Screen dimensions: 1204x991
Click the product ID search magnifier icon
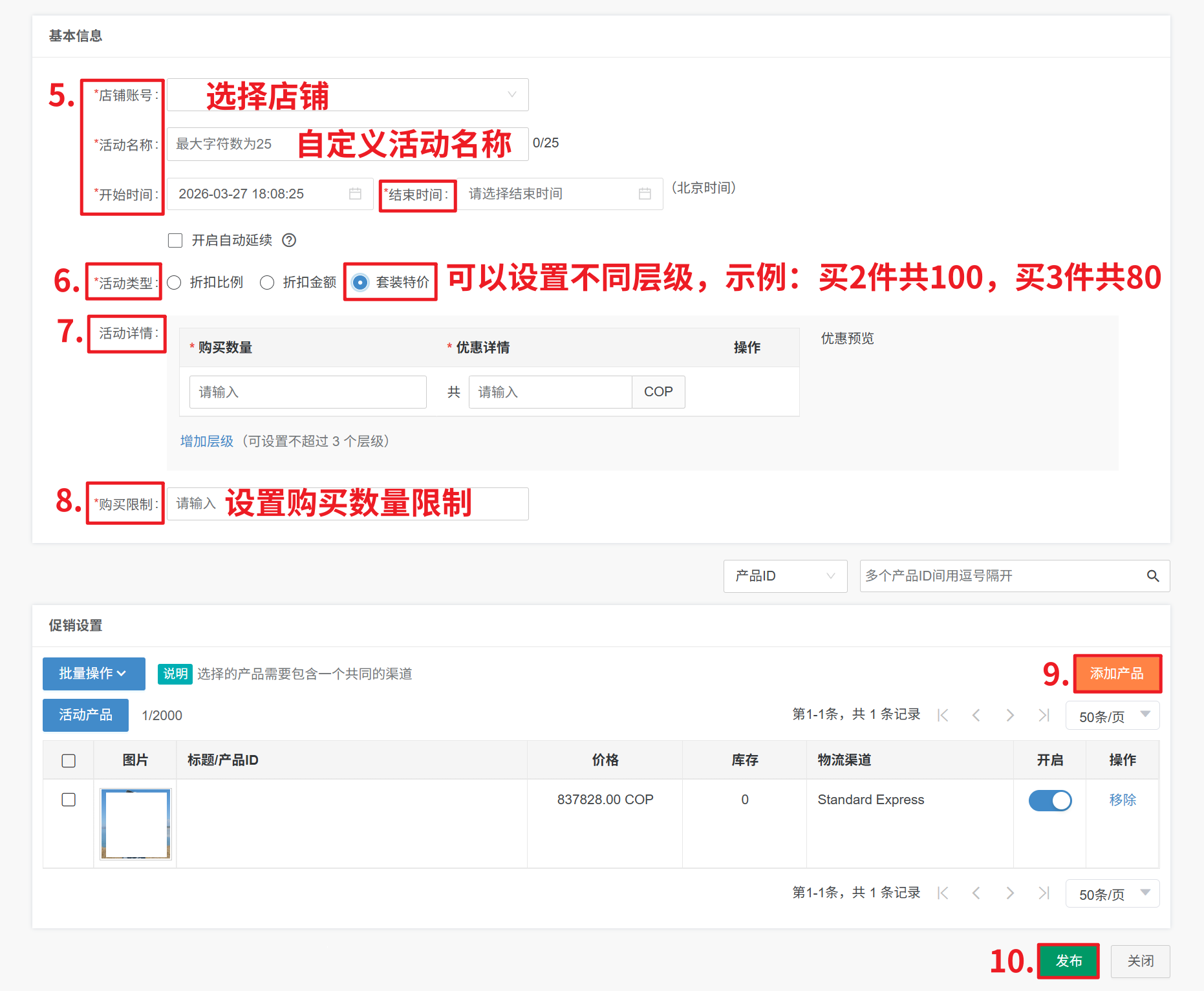tap(1152, 576)
